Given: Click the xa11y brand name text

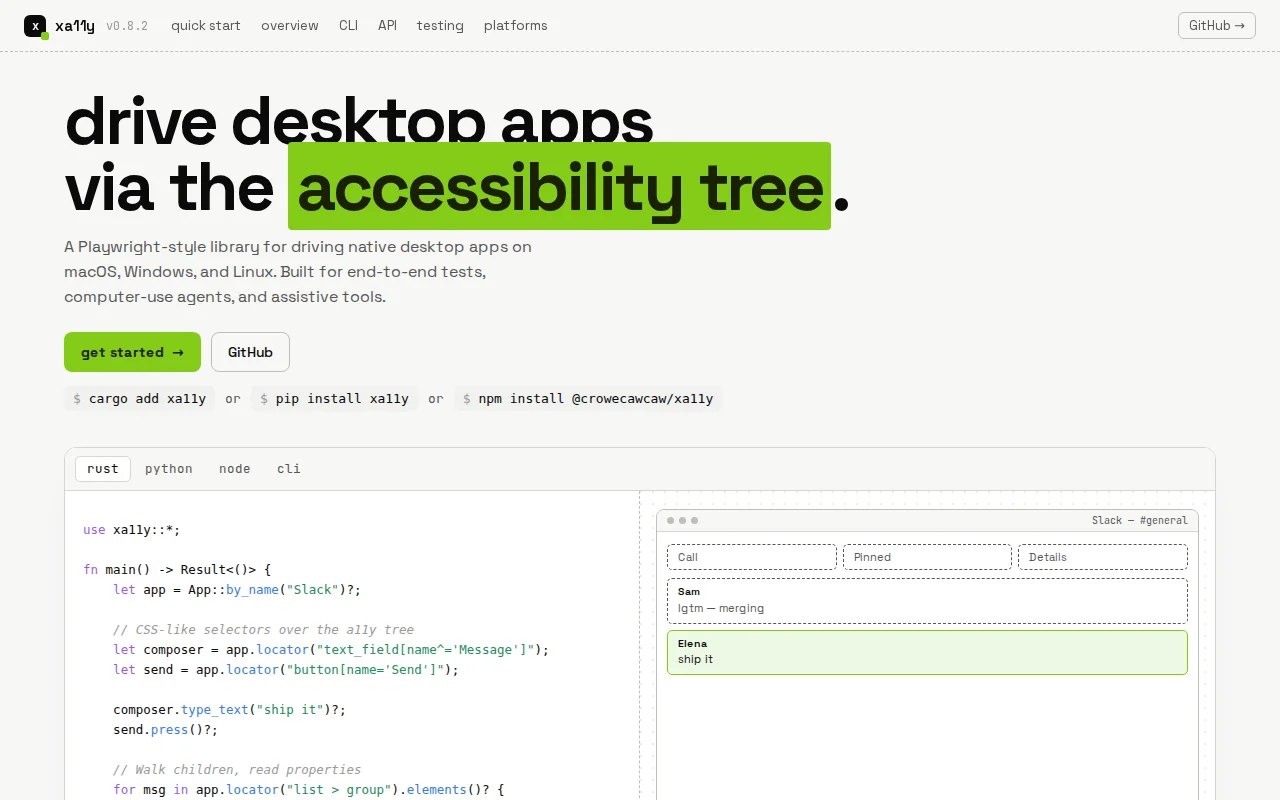Looking at the screenshot, I should click(75, 26).
